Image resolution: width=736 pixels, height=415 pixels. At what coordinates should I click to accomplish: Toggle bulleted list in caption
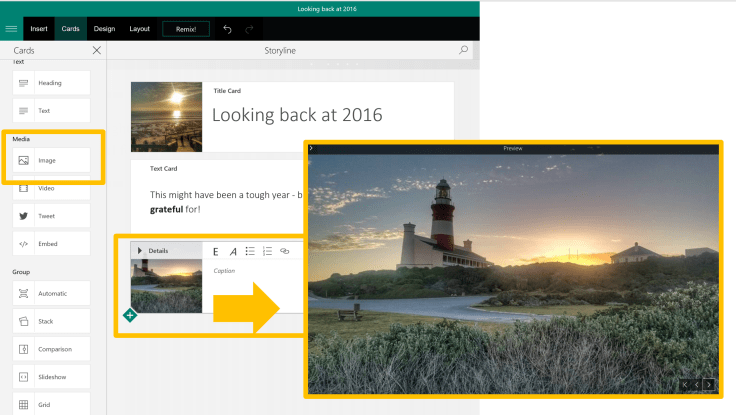click(250, 251)
